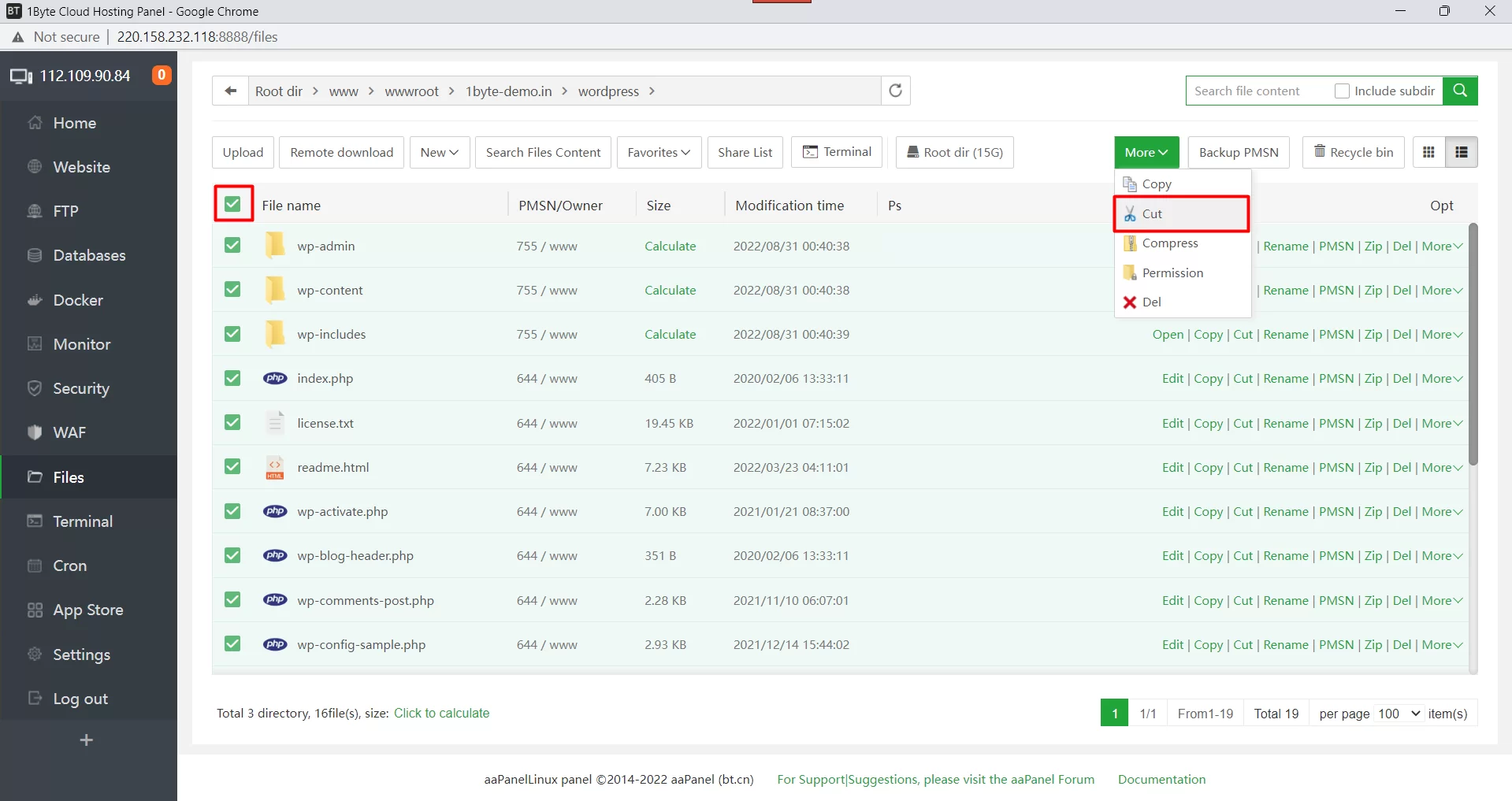Image resolution: width=1512 pixels, height=801 pixels.
Task: Open the Recycle bin
Action: 1352,152
